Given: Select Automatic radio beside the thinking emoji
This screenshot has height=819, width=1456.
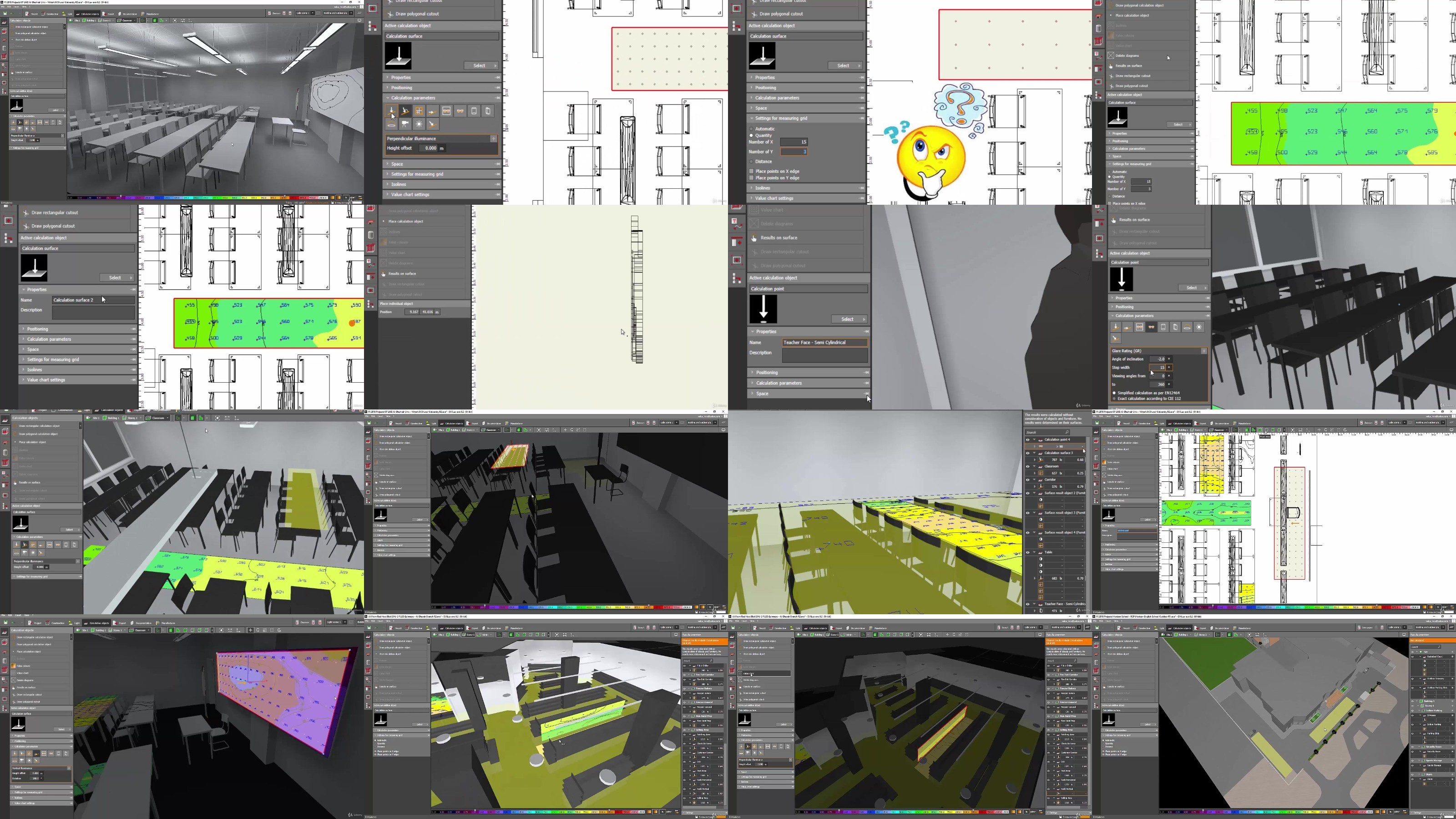Looking at the screenshot, I should [751, 129].
